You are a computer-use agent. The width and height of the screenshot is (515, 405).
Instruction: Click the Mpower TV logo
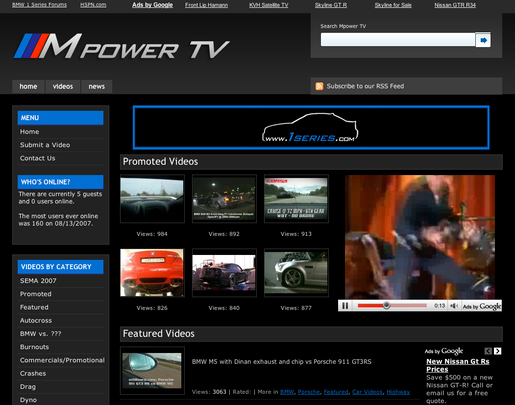point(122,46)
